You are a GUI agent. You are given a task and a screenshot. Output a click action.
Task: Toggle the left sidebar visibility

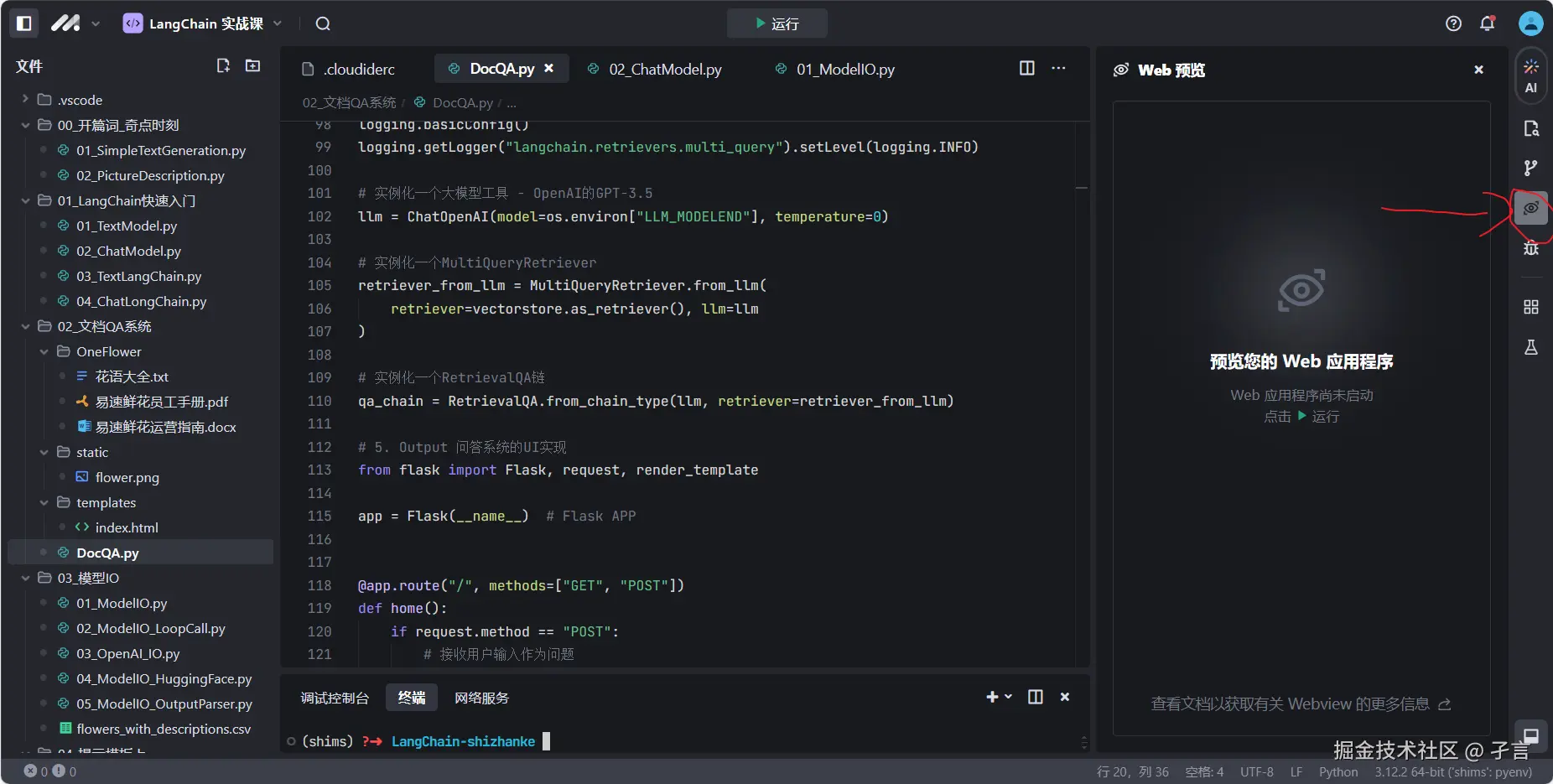(23, 23)
